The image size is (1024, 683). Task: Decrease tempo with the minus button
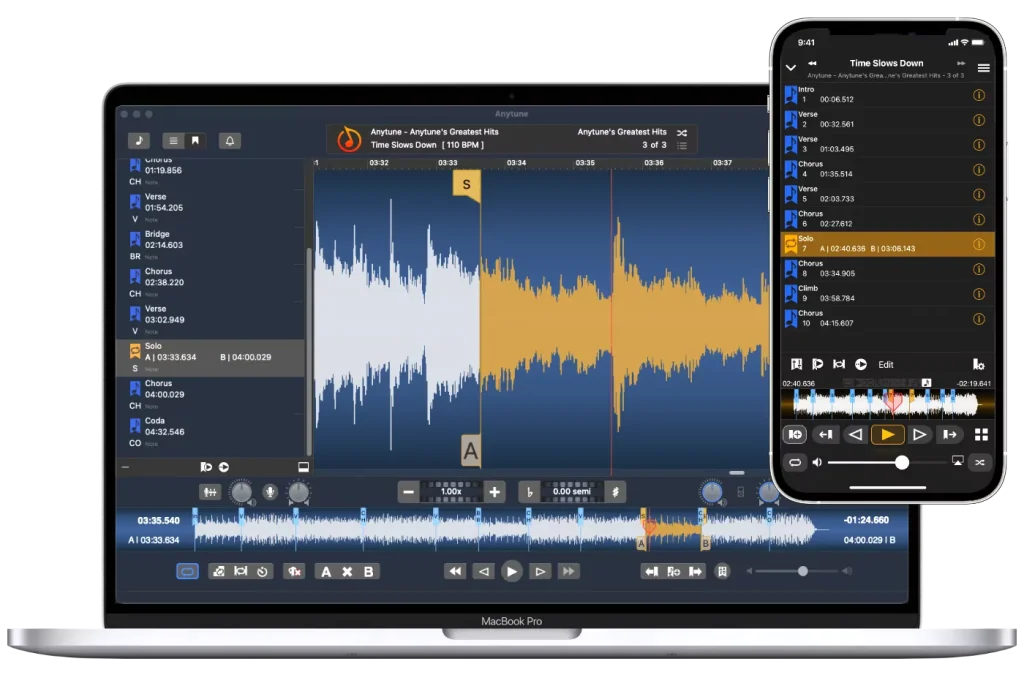[409, 492]
